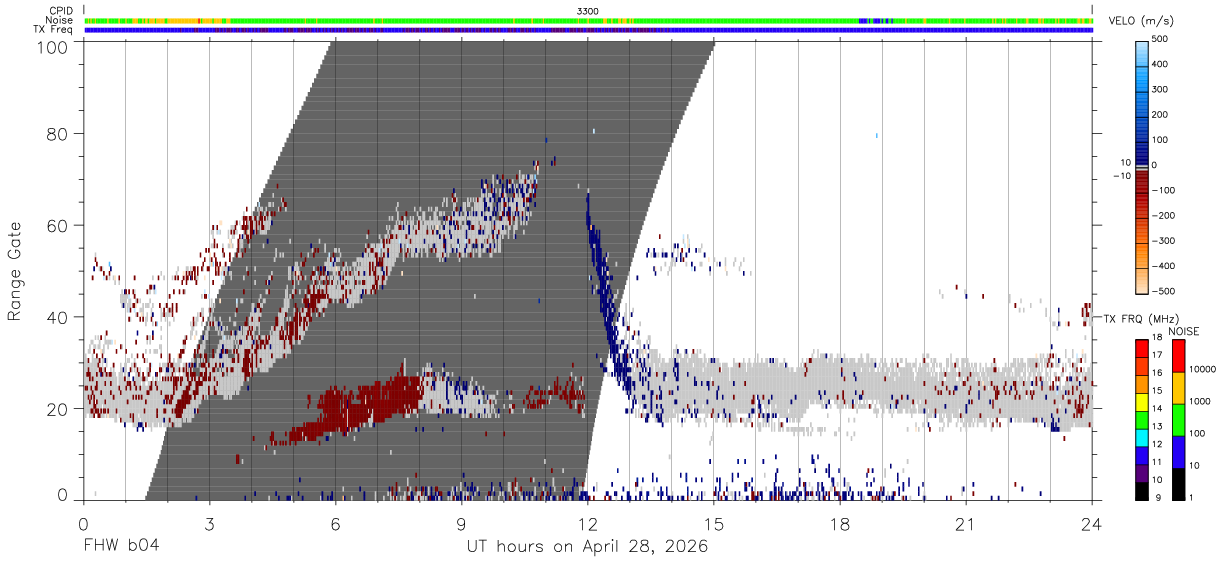The image size is (1228, 567).
Task: Click UT hour tick label 12
Action: point(587,525)
